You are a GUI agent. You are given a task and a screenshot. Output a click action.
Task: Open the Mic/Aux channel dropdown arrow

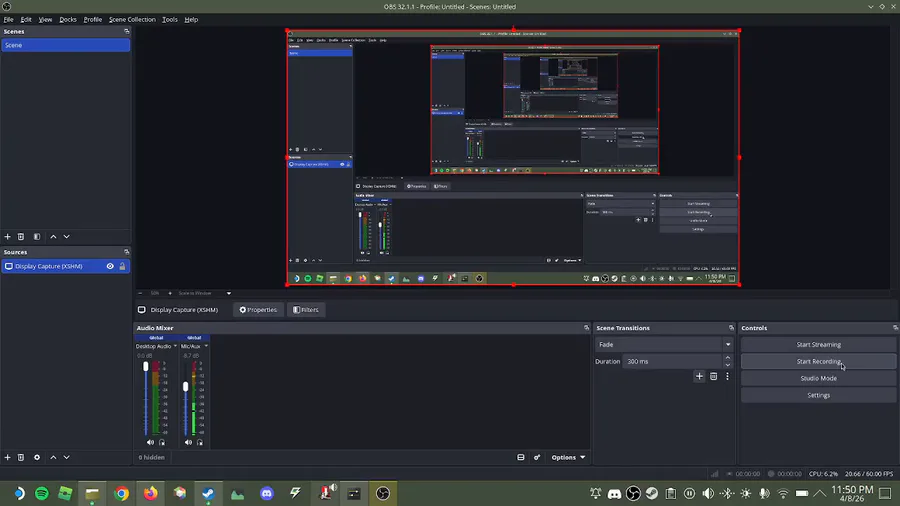206,346
